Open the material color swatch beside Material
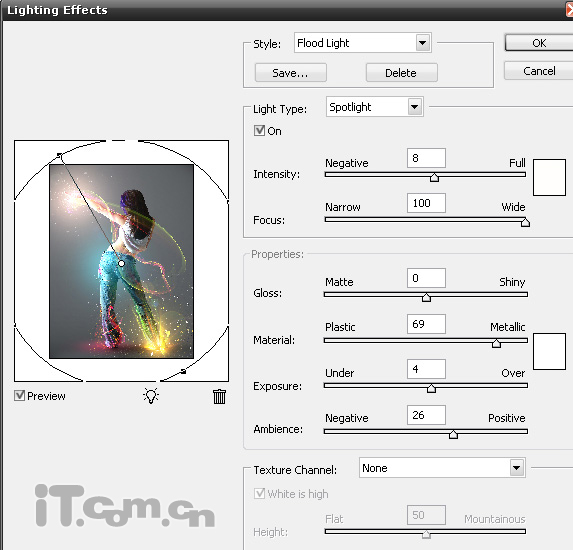This screenshot has width=573, height=550. click(x=549, y=351)
